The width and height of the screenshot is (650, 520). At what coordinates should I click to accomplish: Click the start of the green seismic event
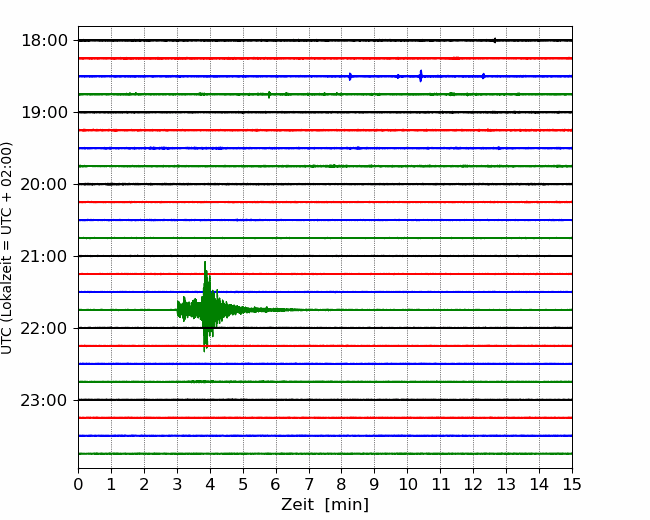click(x=179, y=309)
